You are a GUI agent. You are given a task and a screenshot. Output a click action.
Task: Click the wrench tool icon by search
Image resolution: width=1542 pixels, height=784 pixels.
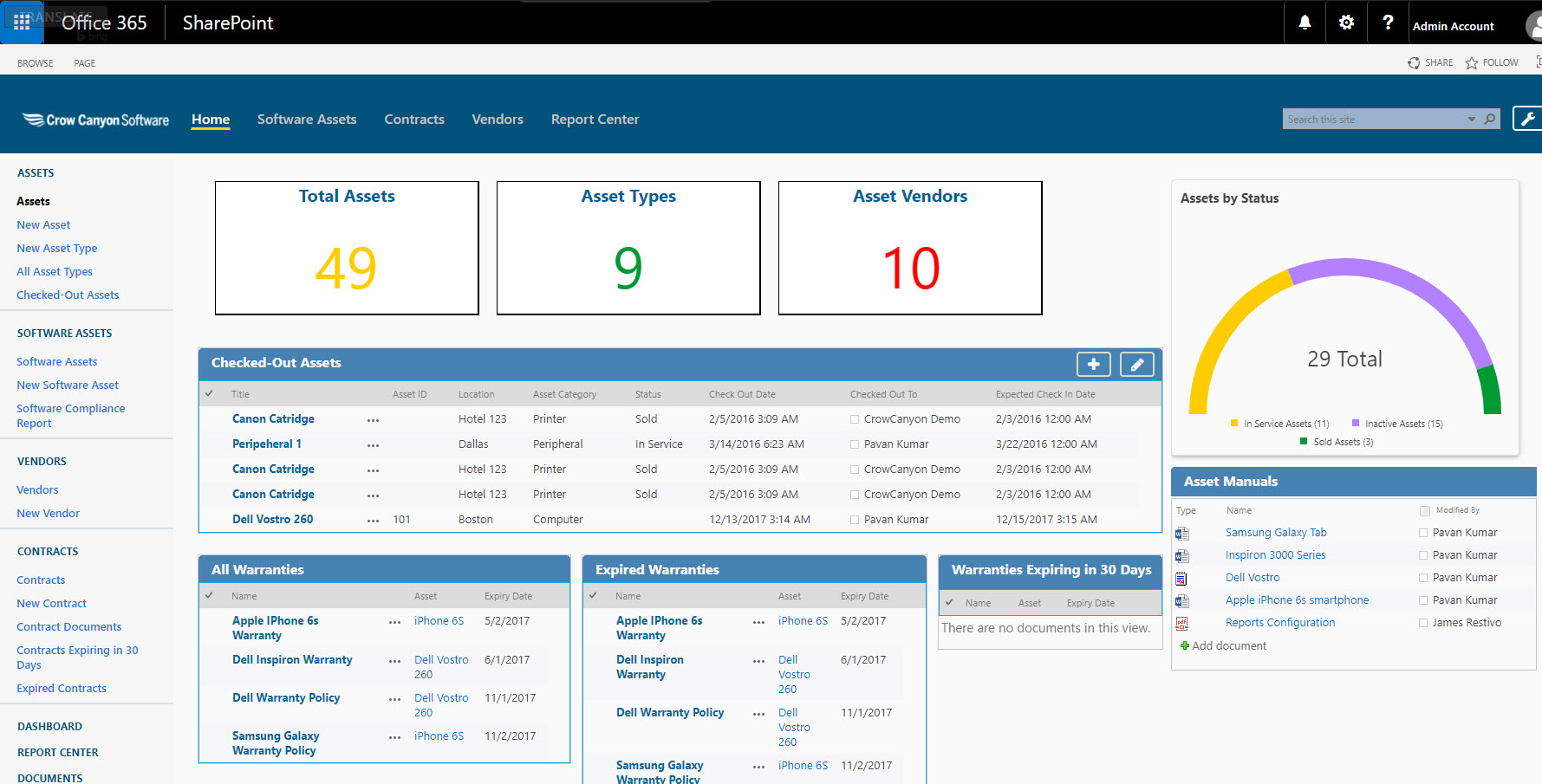coord(1527,119)
